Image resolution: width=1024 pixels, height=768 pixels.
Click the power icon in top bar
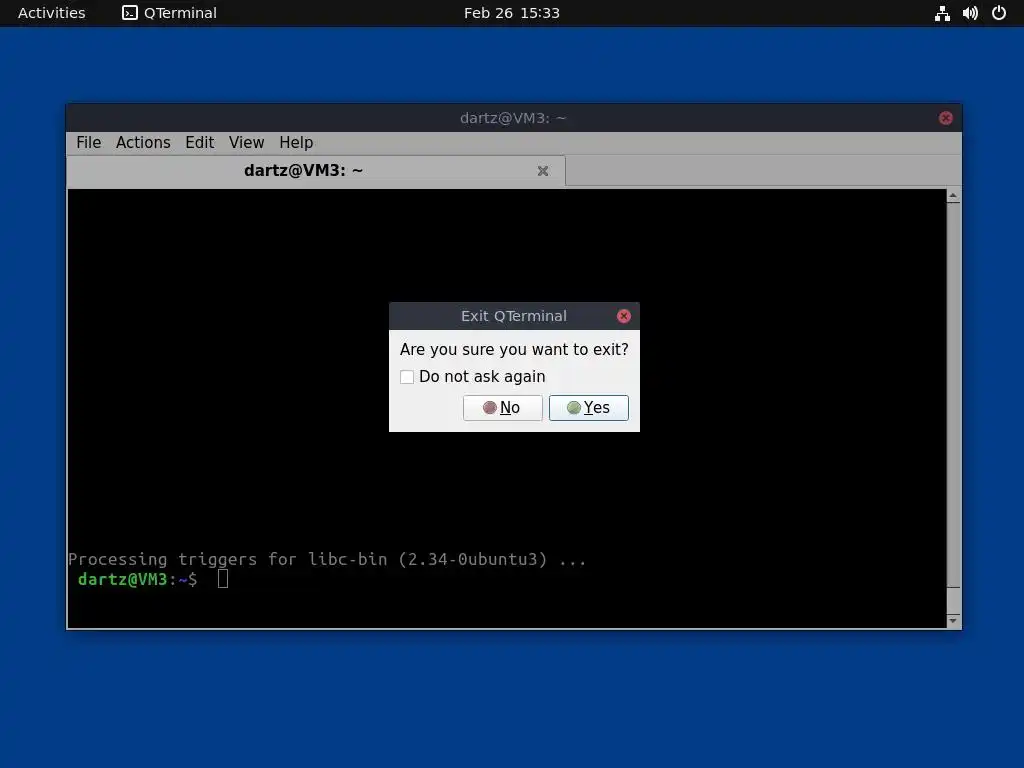[999, 13]
